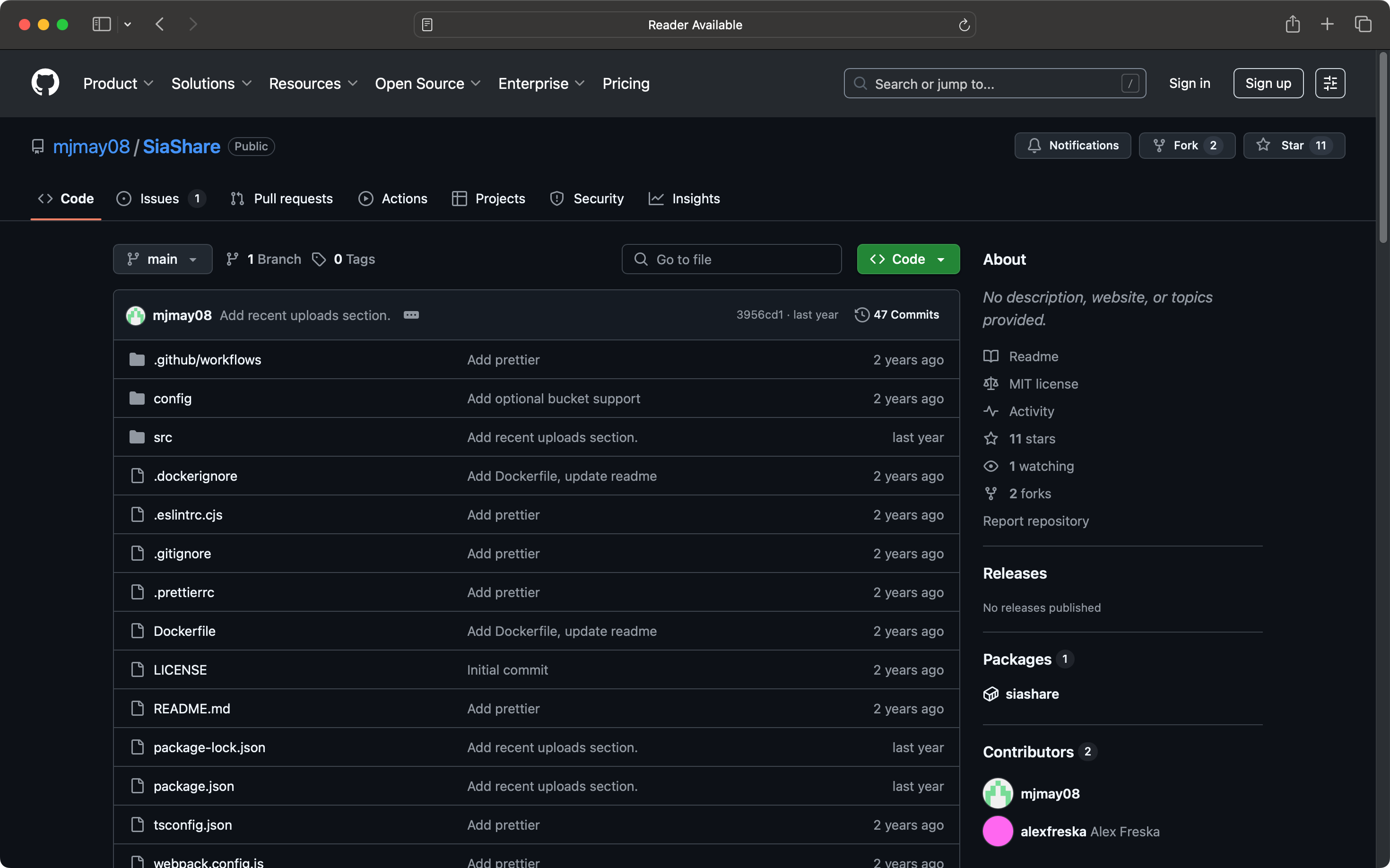The width and height of the screenshot is (1390, 868).
Task: Click the eye icon next to 1 watching
Action: click(x=991, y=466)
